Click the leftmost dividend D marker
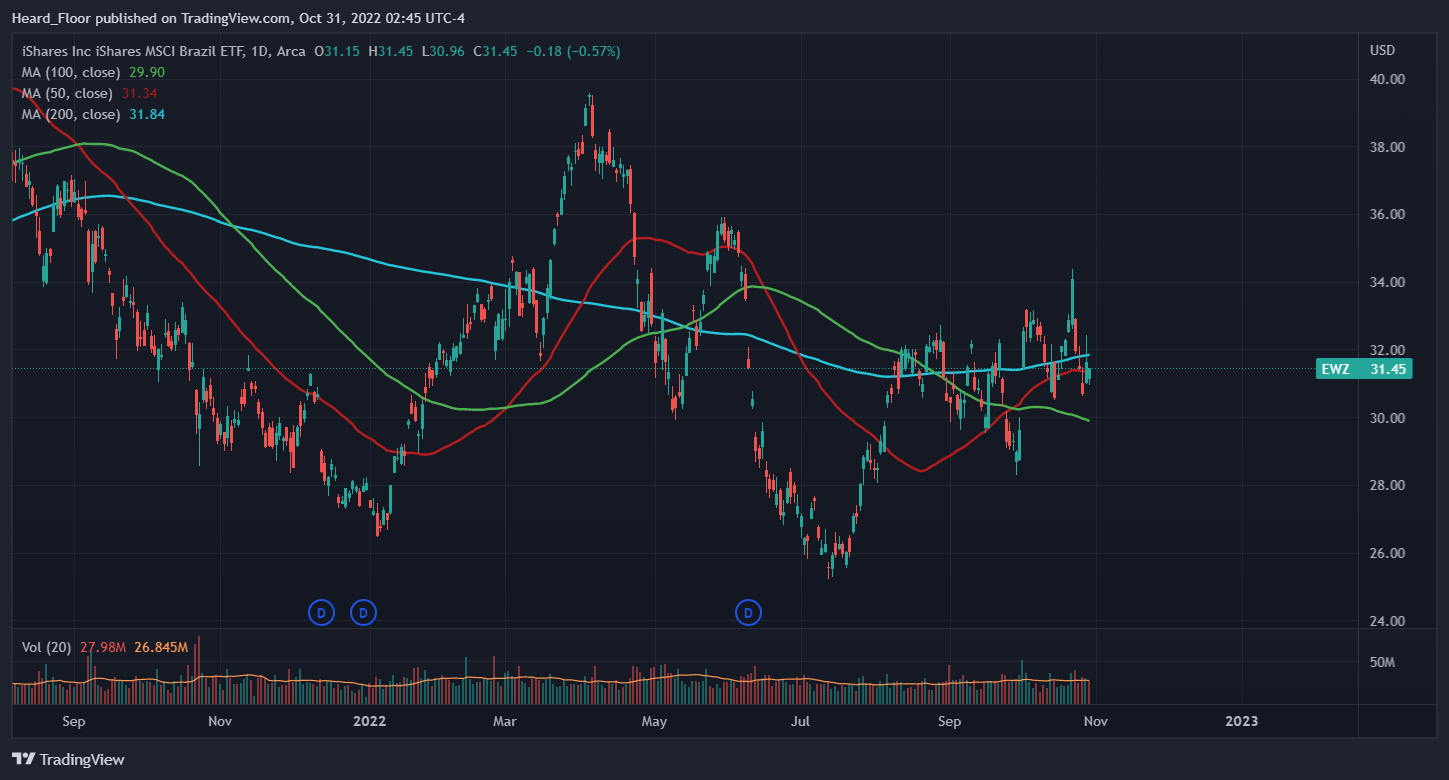The width and height of the screenshot is (1449, 780). click(321, 611)
